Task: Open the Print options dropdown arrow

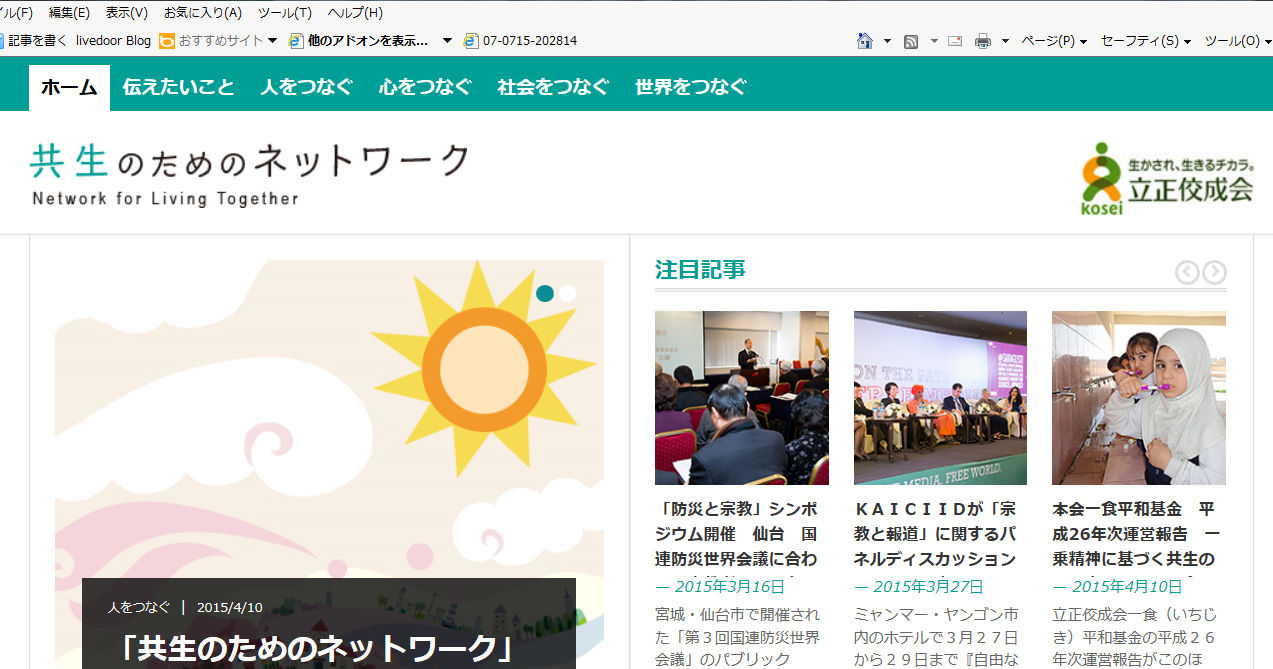Action: pyautogui.click(x=1005, y=41)
